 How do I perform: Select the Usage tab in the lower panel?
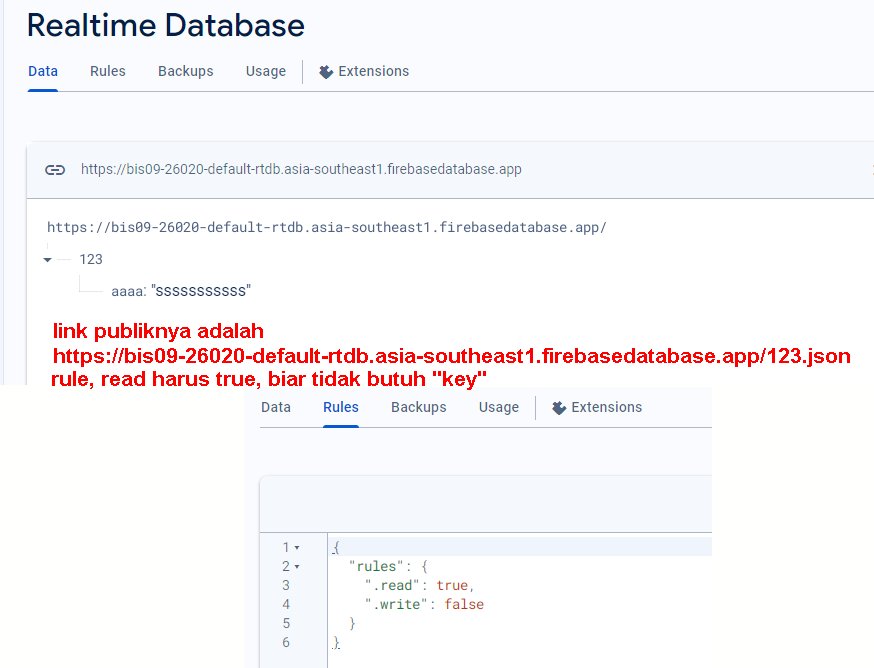(x=498, y=407)
